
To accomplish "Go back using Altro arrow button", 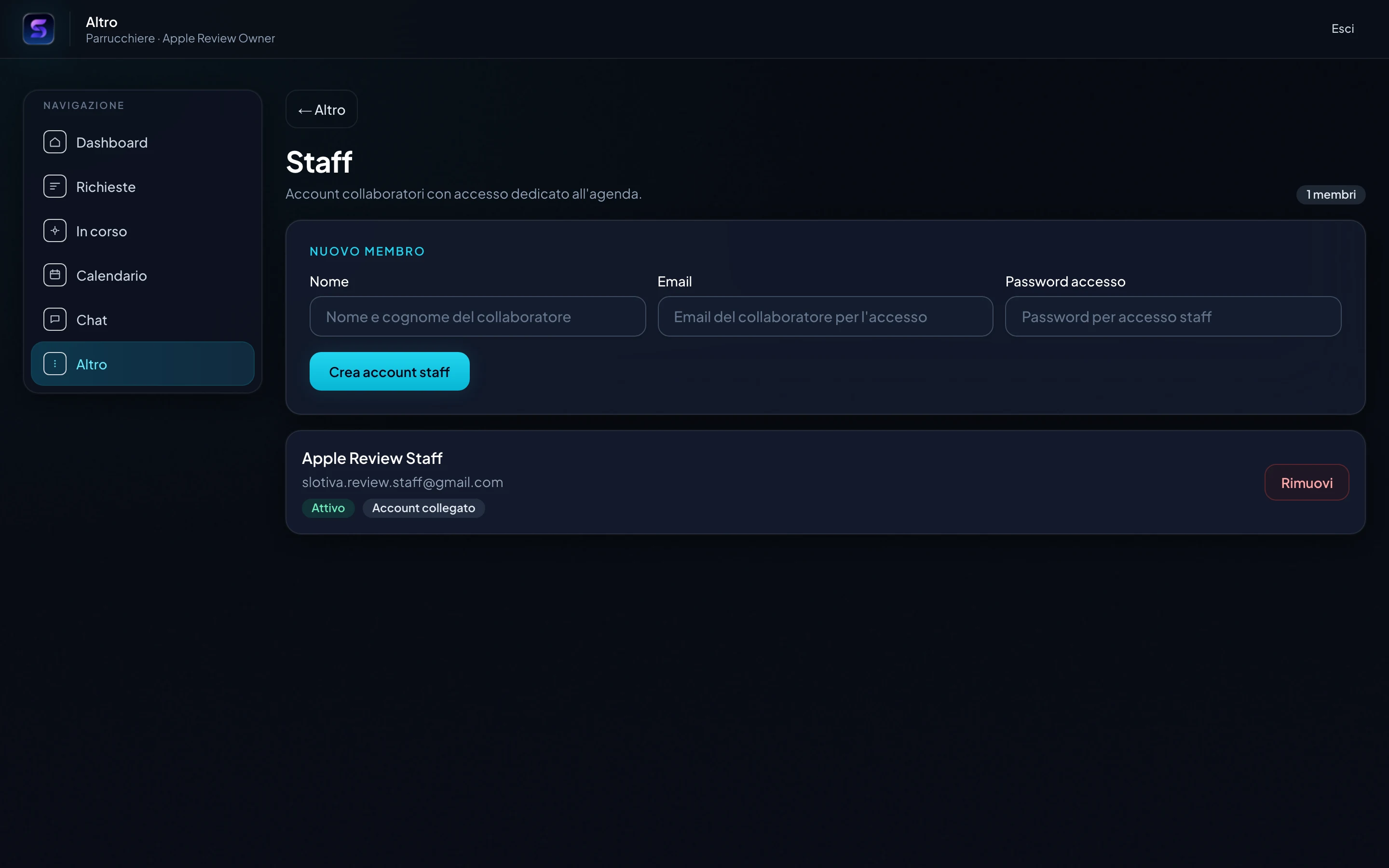I will (x=321, y=109).
